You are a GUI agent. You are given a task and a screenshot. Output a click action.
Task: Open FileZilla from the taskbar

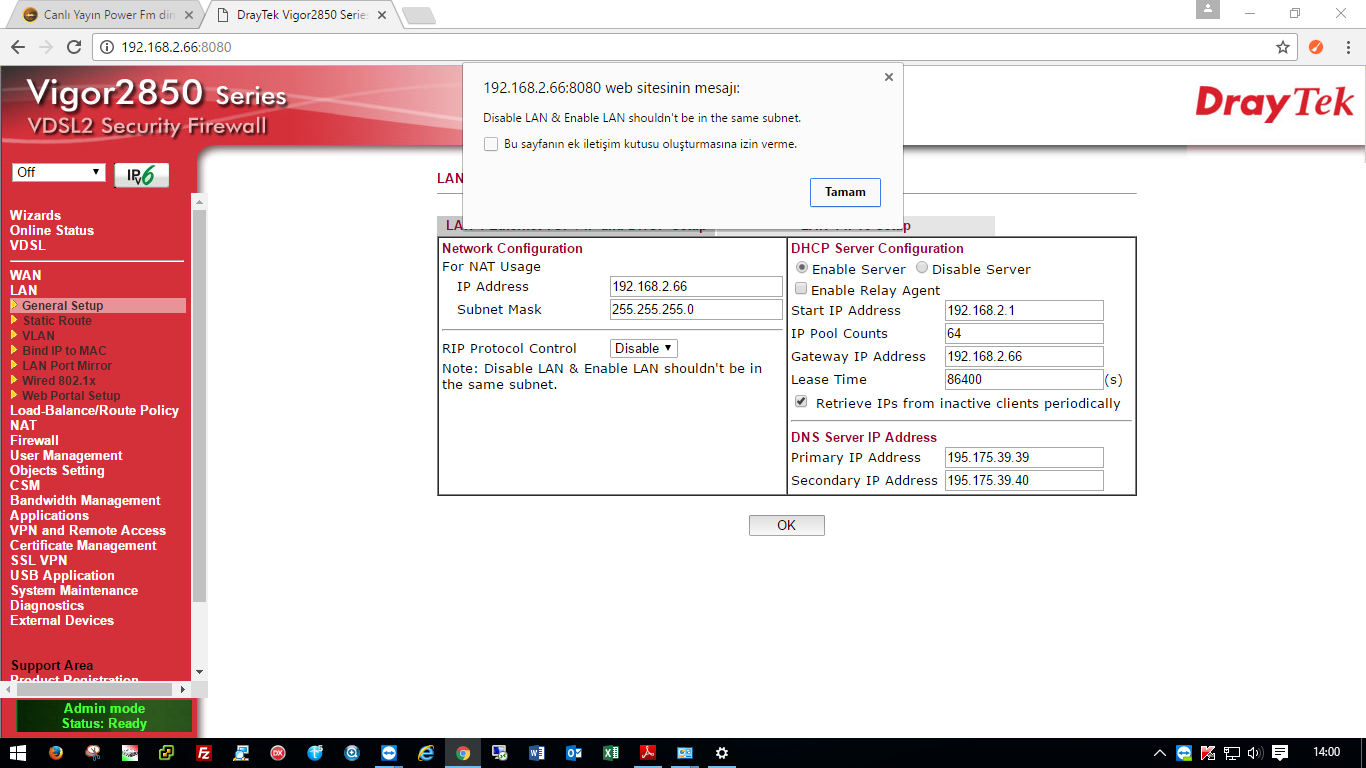pyautogui.click(x=203, y=753)
